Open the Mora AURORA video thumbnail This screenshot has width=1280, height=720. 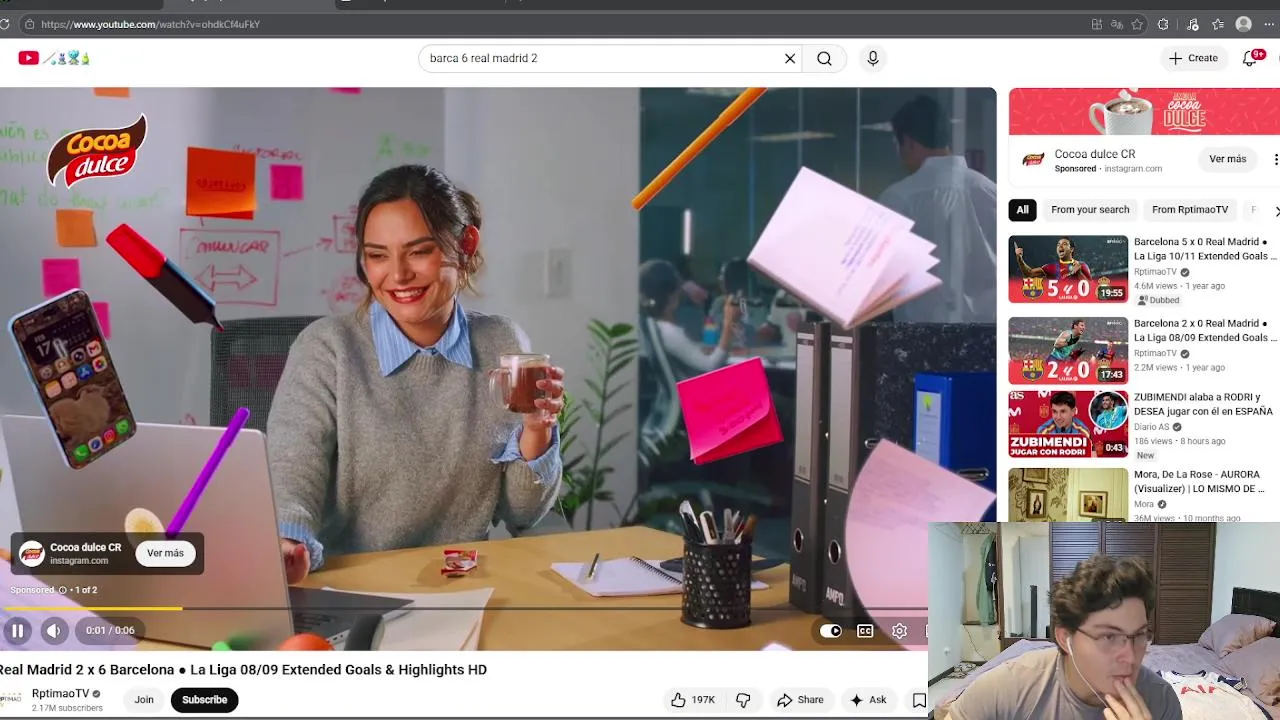coord(1068,495)
